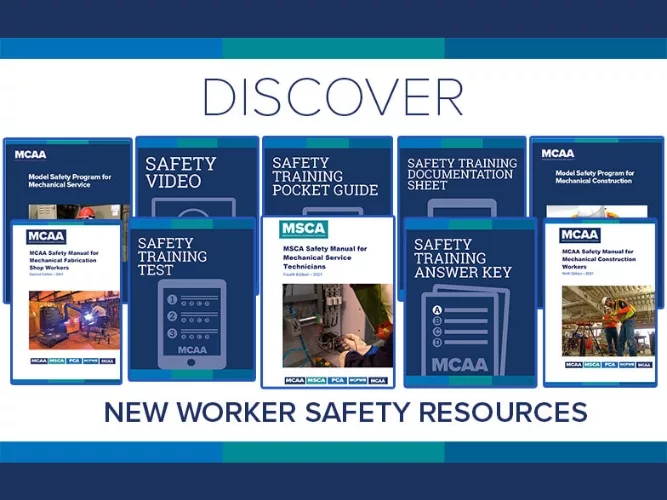
Task: Click the electrical panel photo on MSCA manual
Action: (x=338, y=326)
